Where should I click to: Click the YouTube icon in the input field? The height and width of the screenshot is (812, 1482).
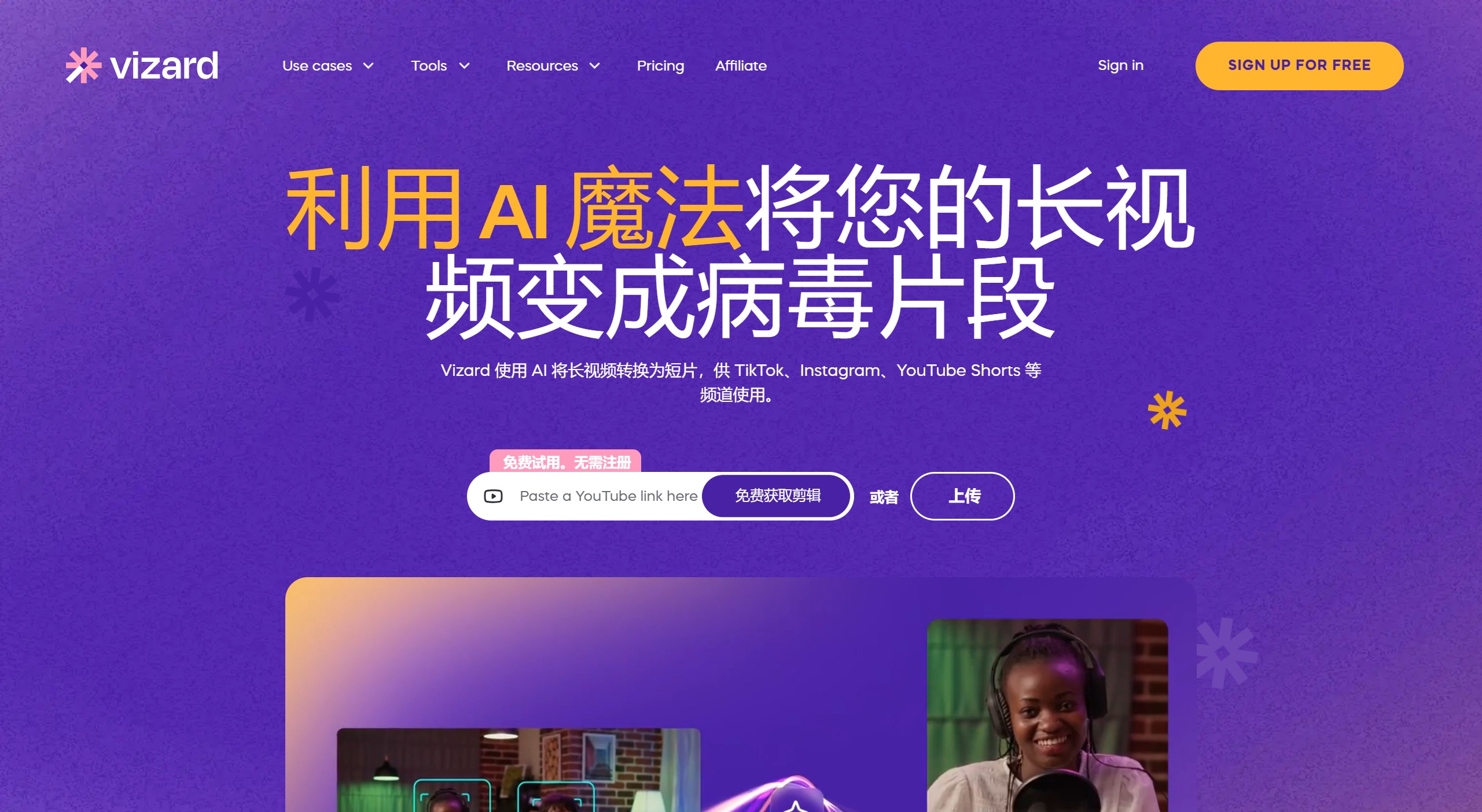tap(494, 495)
